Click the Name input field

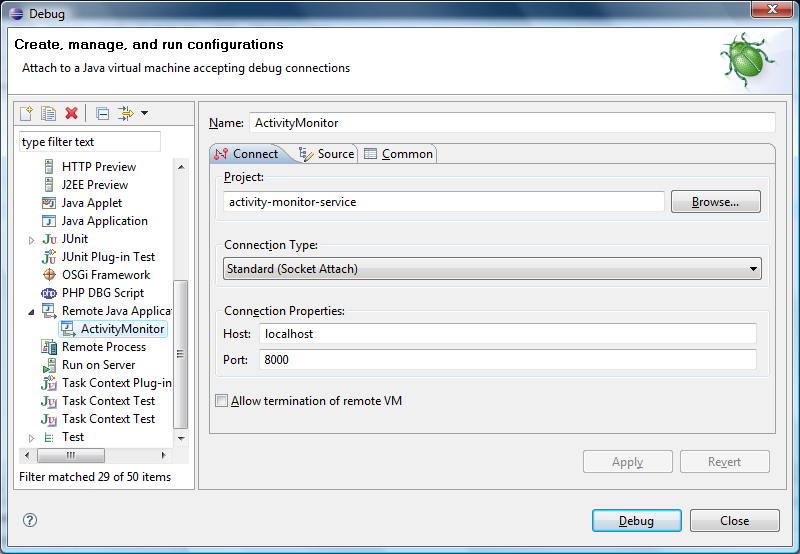[x=512, y=123]
